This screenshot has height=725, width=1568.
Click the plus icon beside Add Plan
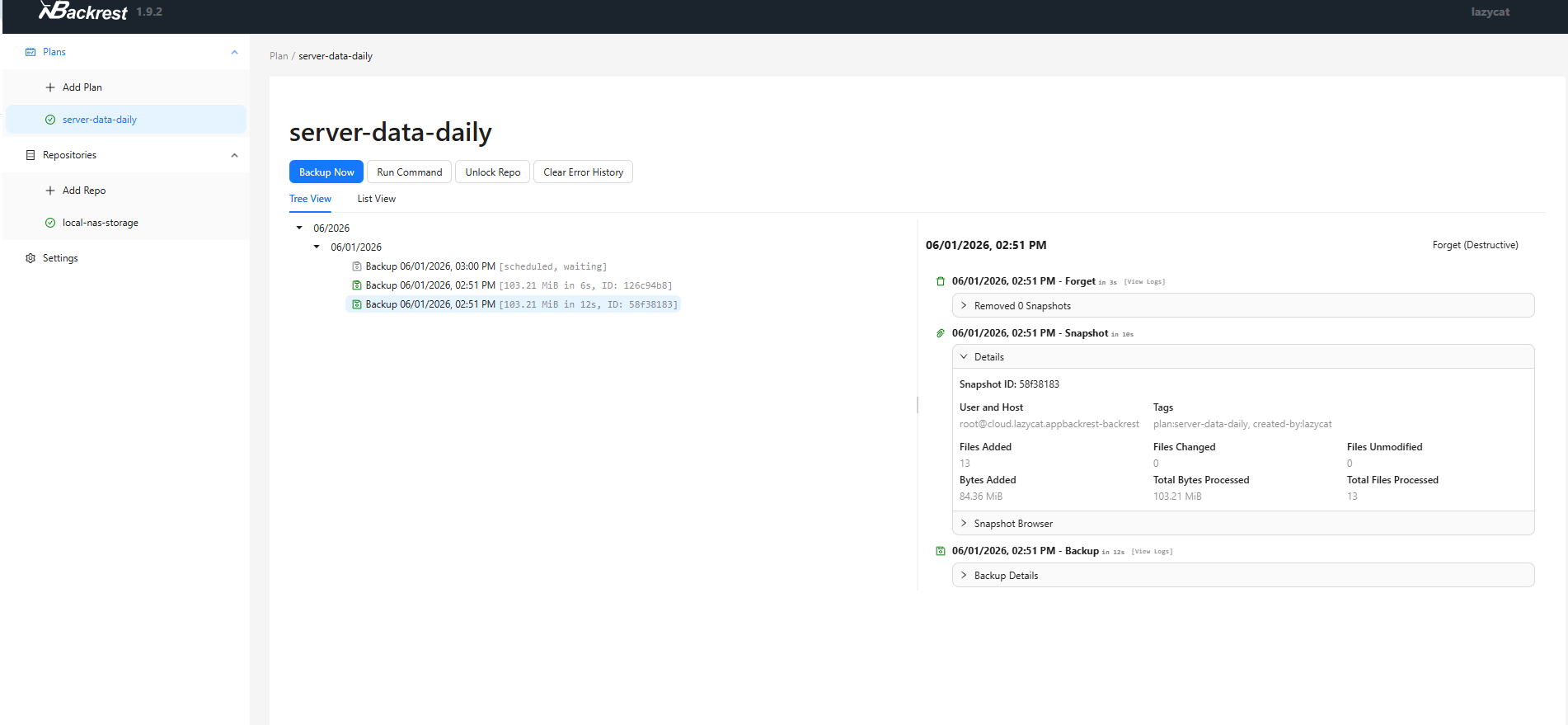click(x=50, y=87)
